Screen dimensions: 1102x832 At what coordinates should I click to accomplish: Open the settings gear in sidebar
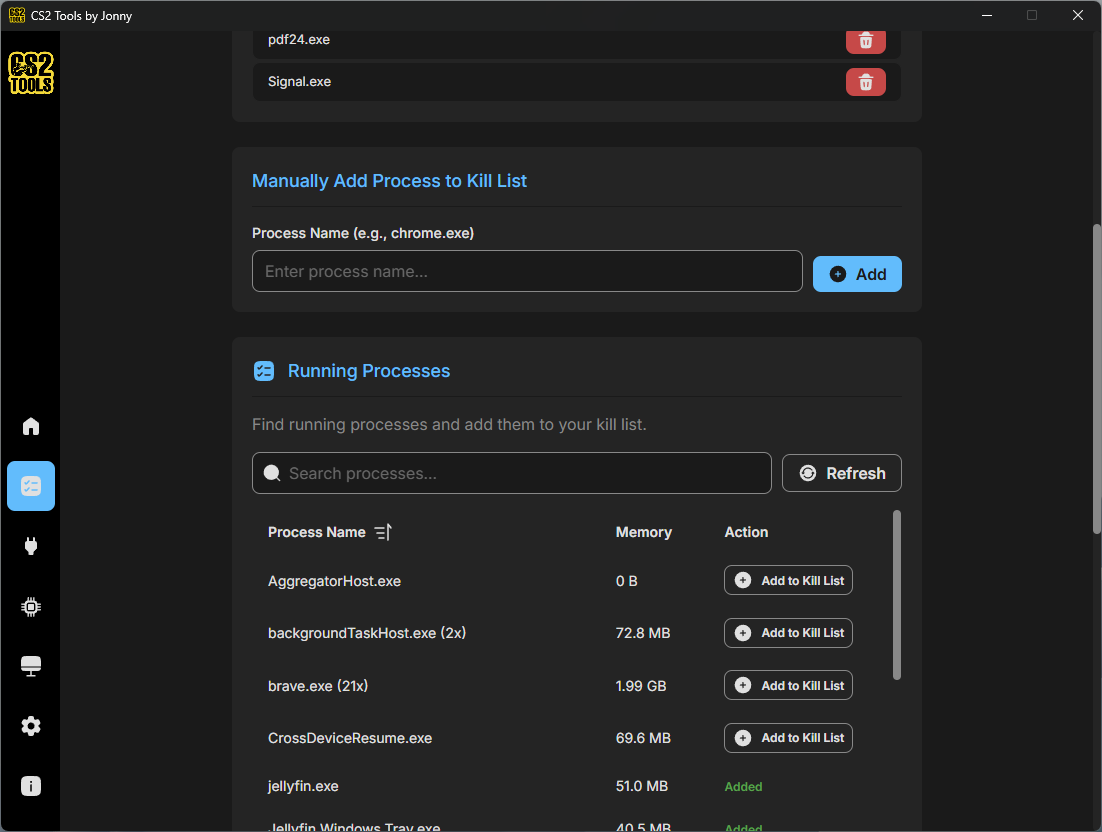(31, 726)
